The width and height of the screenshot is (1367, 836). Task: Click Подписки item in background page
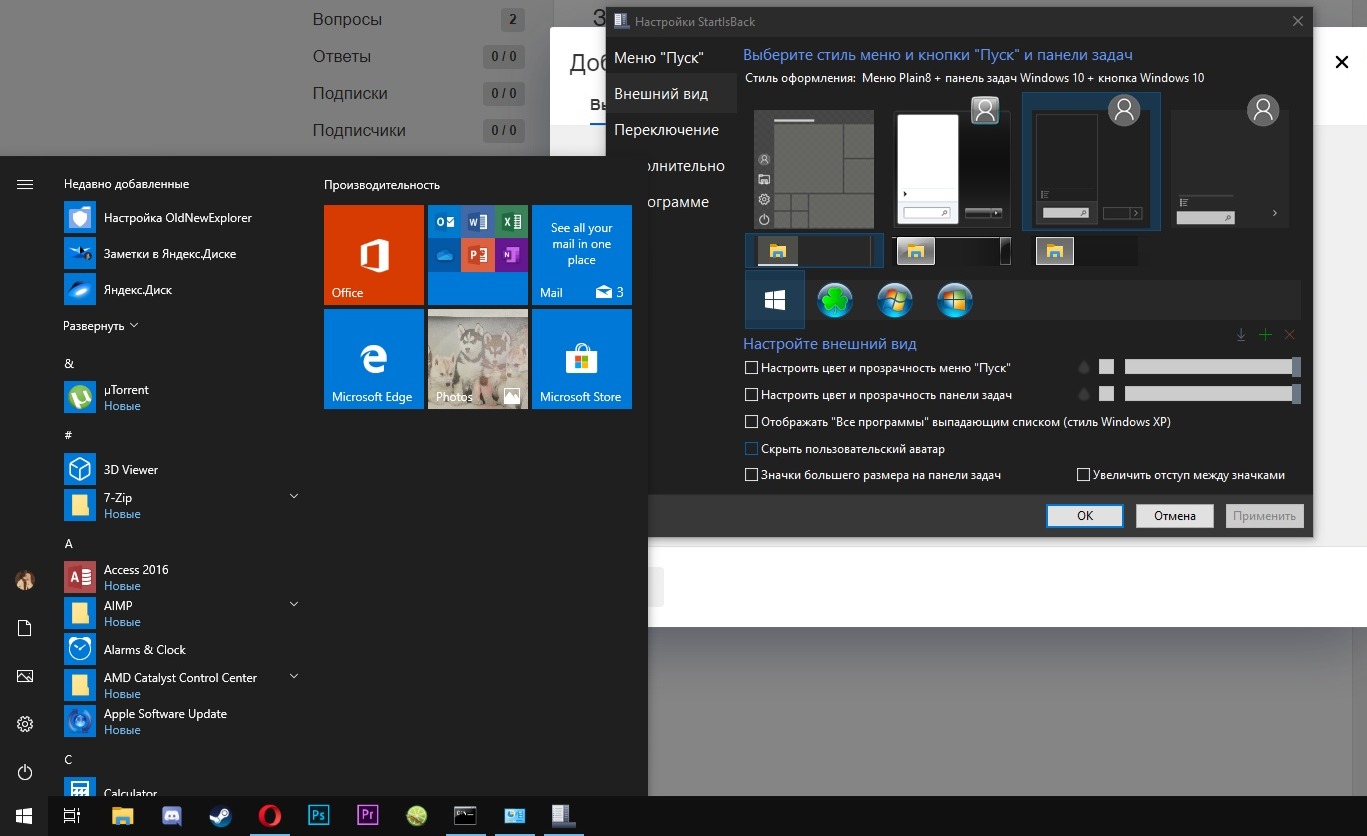click(x=350, y=93)
